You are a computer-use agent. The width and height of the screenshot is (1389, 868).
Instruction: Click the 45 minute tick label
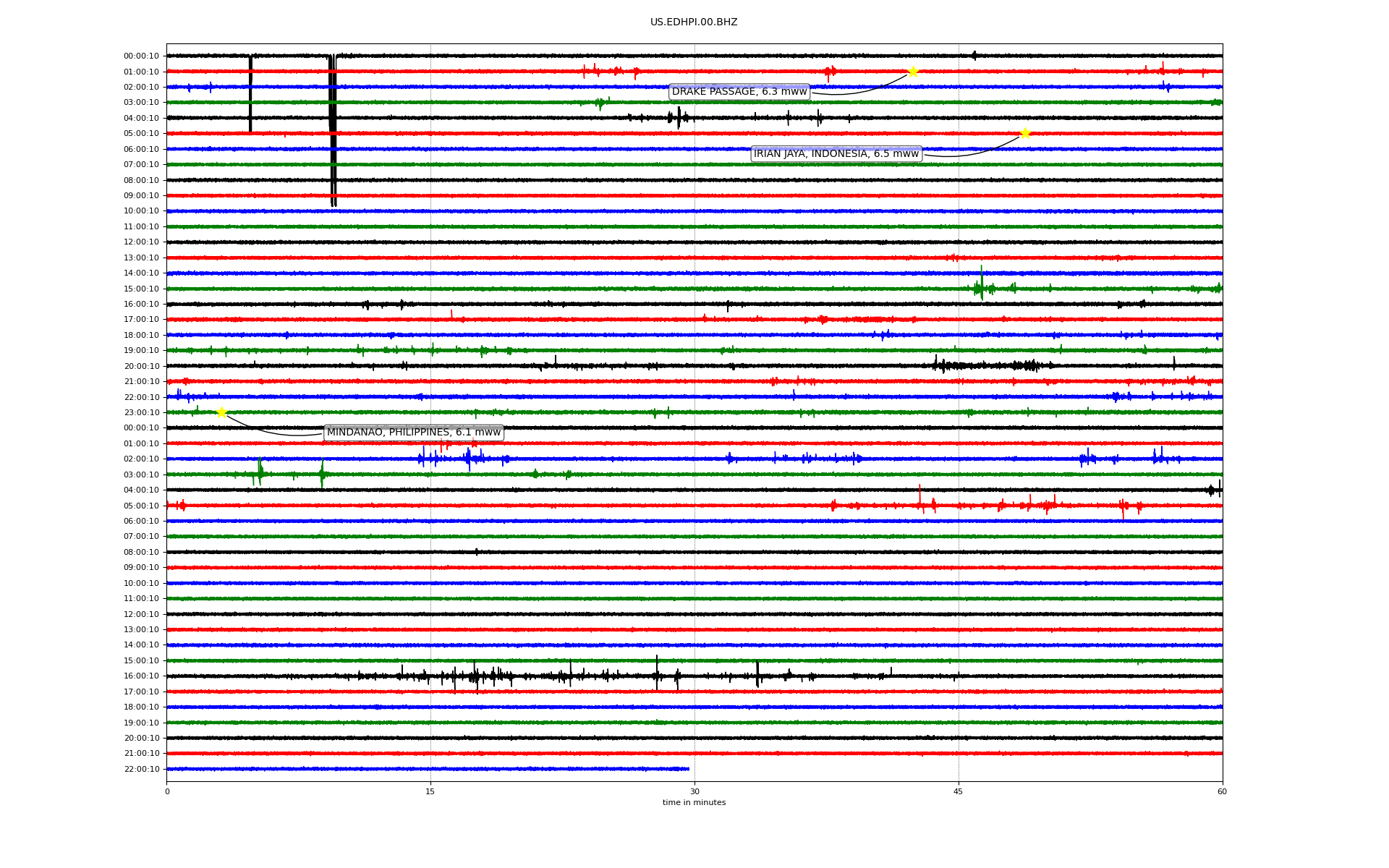tap(958, 791)
